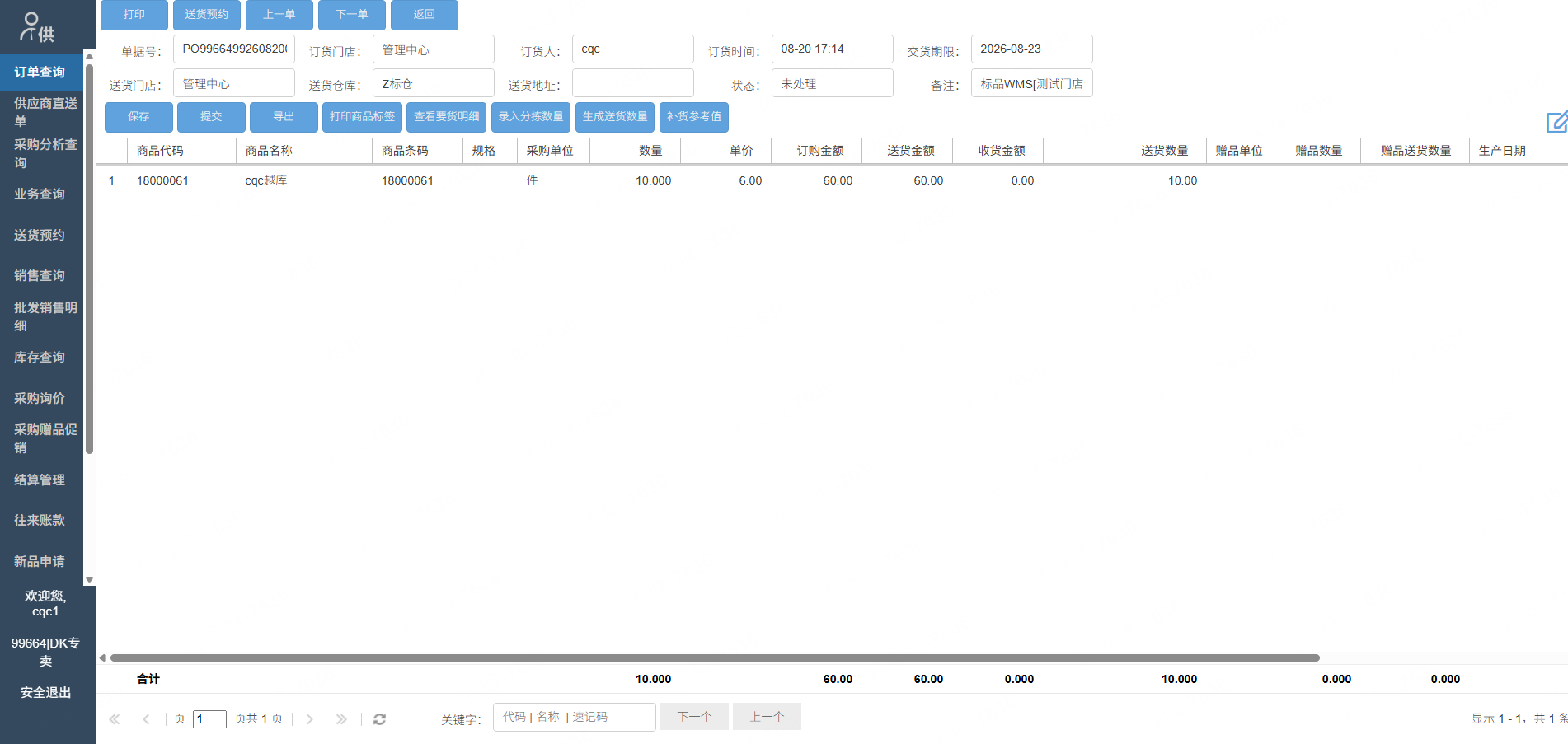Click 录入分拣数量 button
The image size is (1568, 744).
[531, 117]
